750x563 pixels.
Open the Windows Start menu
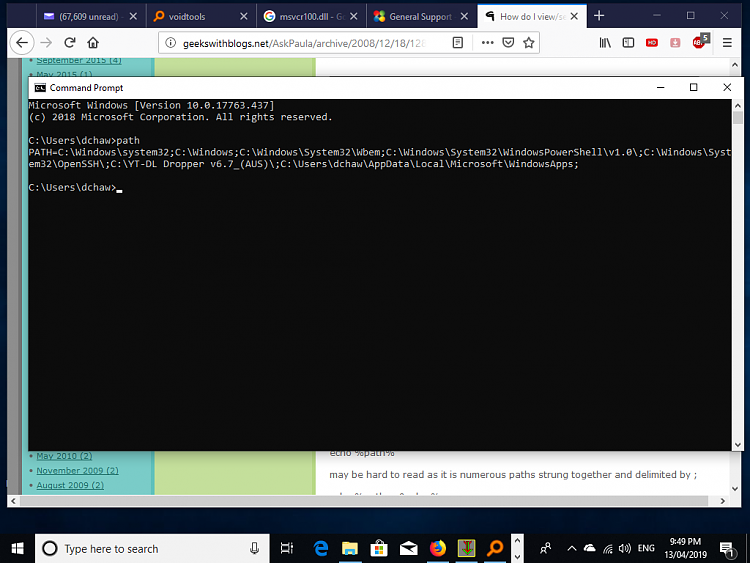click(x=17, y=548)
